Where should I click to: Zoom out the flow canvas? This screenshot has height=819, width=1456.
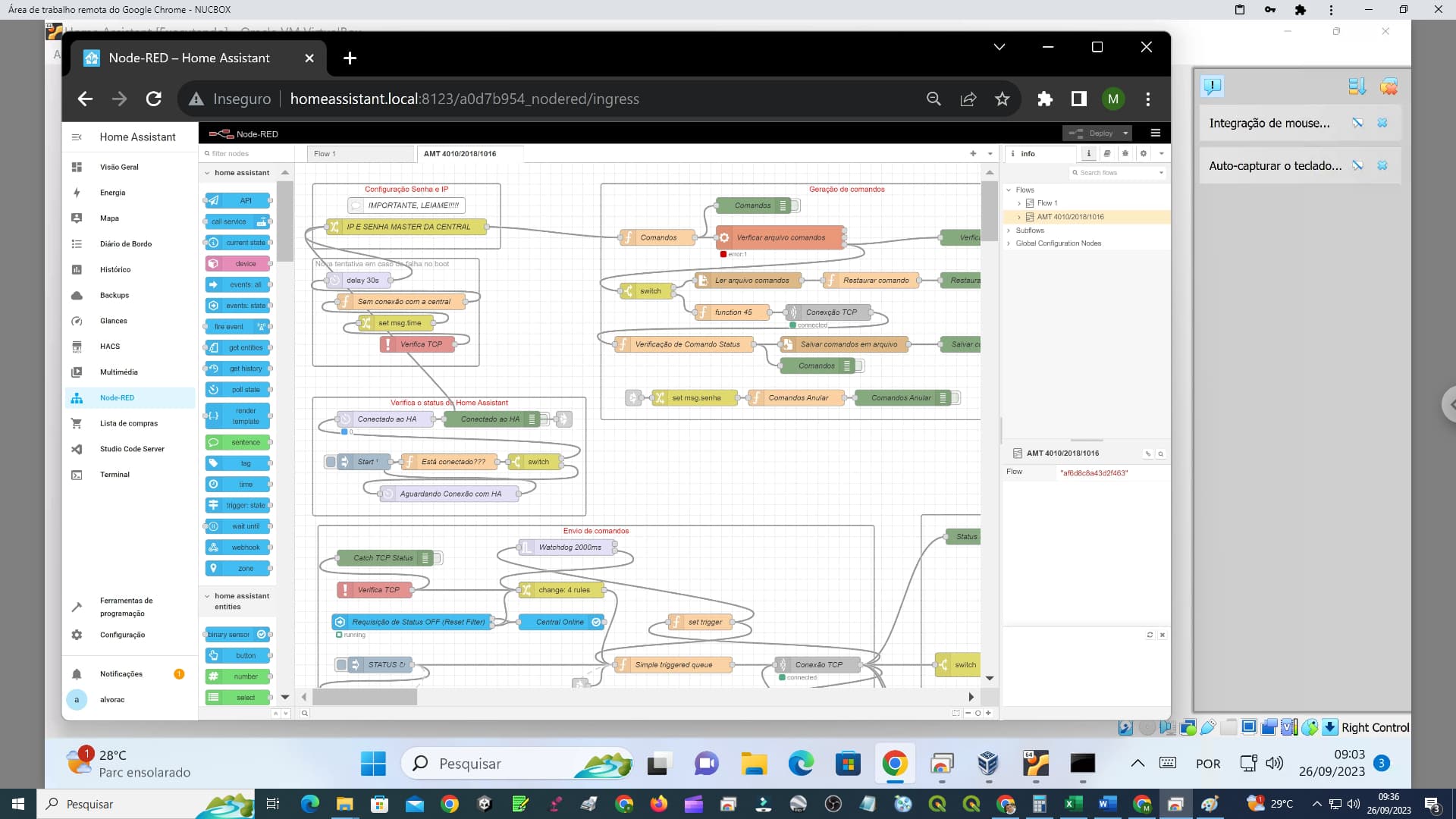pos(968,713)
